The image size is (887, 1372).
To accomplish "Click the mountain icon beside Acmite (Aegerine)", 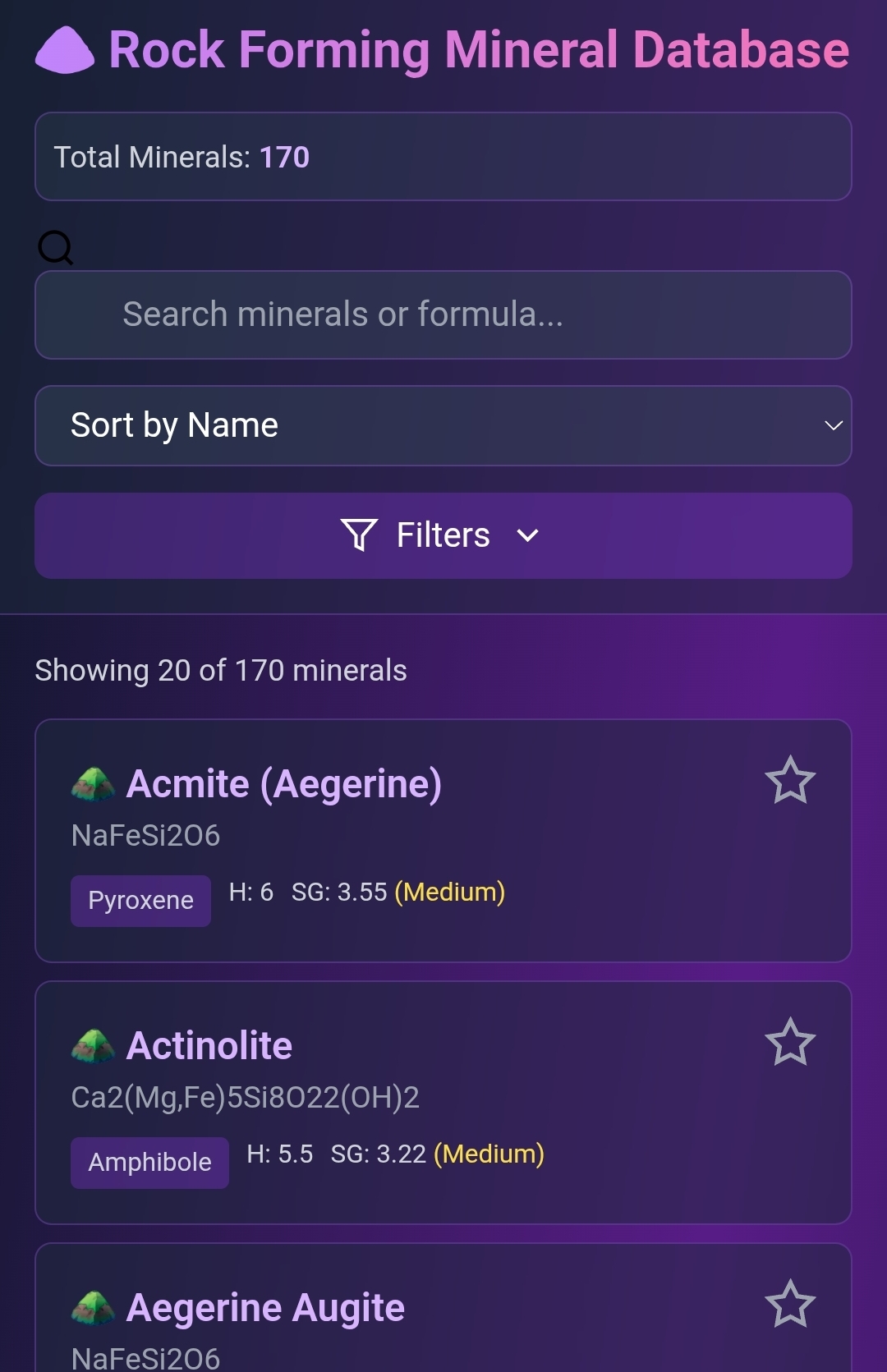I will pyautogui.click(x=93, y=784).
